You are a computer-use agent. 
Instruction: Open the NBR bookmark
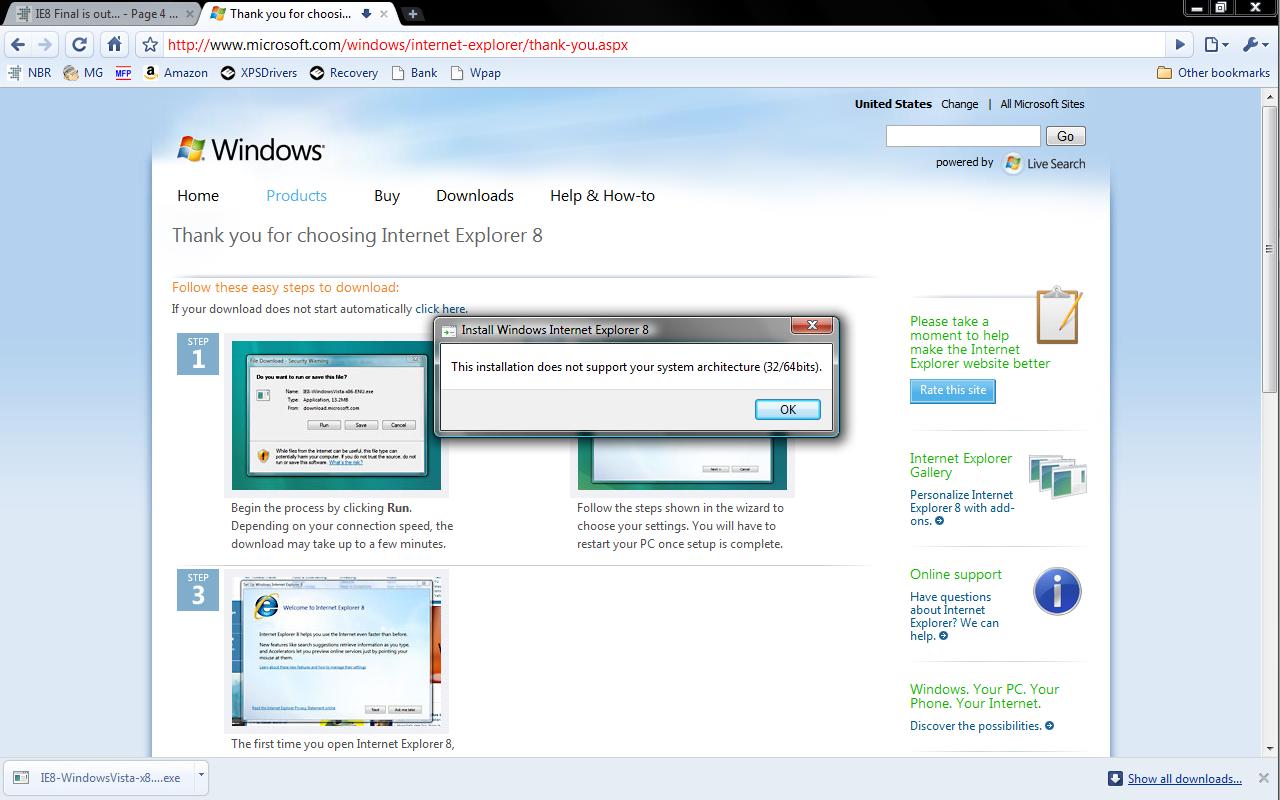29,73
